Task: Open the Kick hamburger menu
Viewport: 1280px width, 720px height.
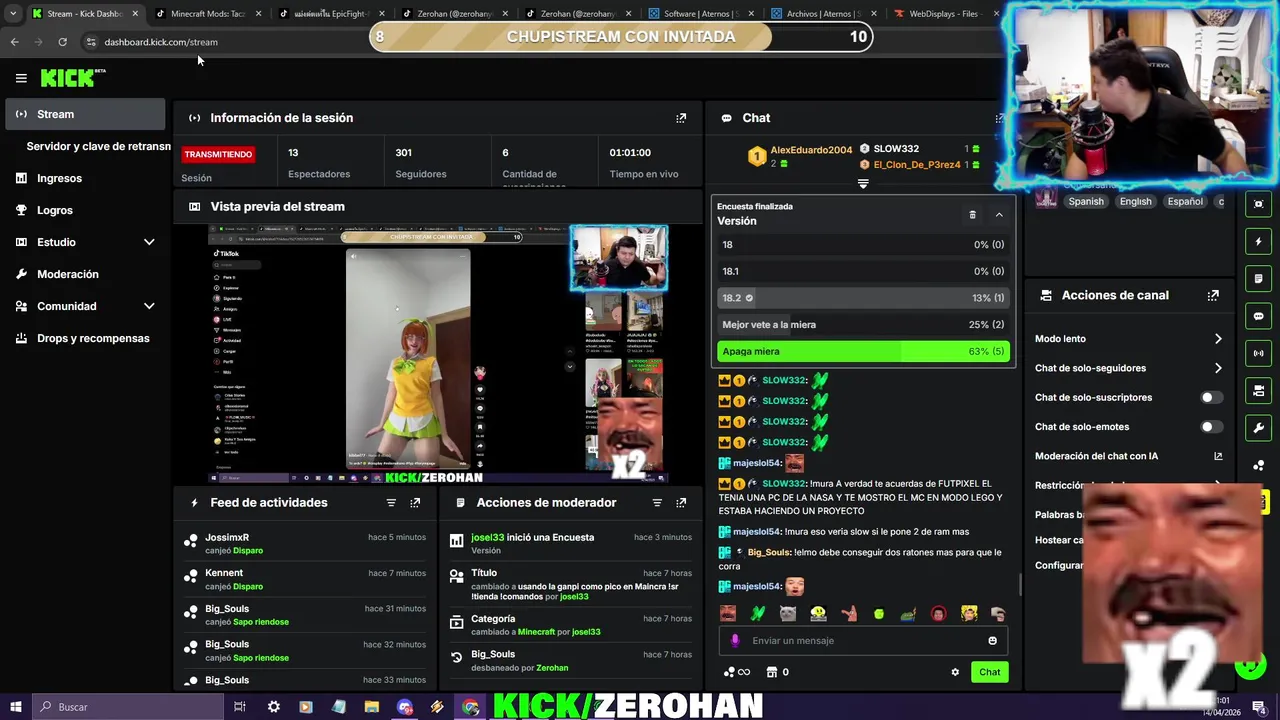Action: tap(21, 78)
